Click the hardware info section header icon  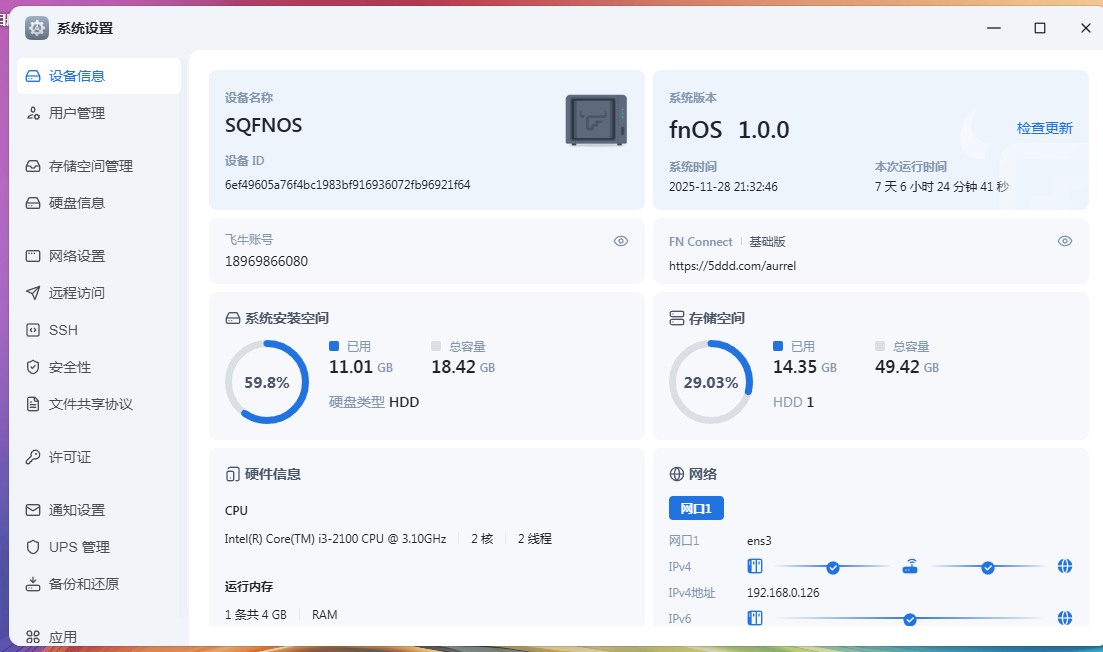(232, 474)
